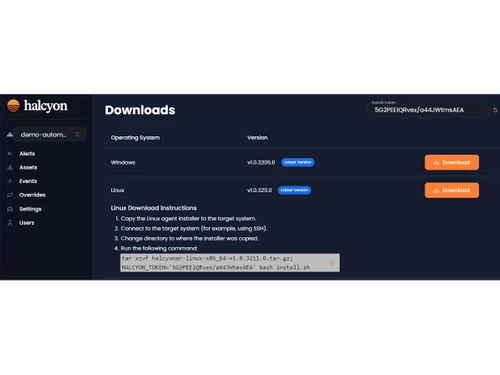The width and height of the screenshot is (500, 375).
Task: Click the Latest Version badge for Linux
Action: coord(294,190)
